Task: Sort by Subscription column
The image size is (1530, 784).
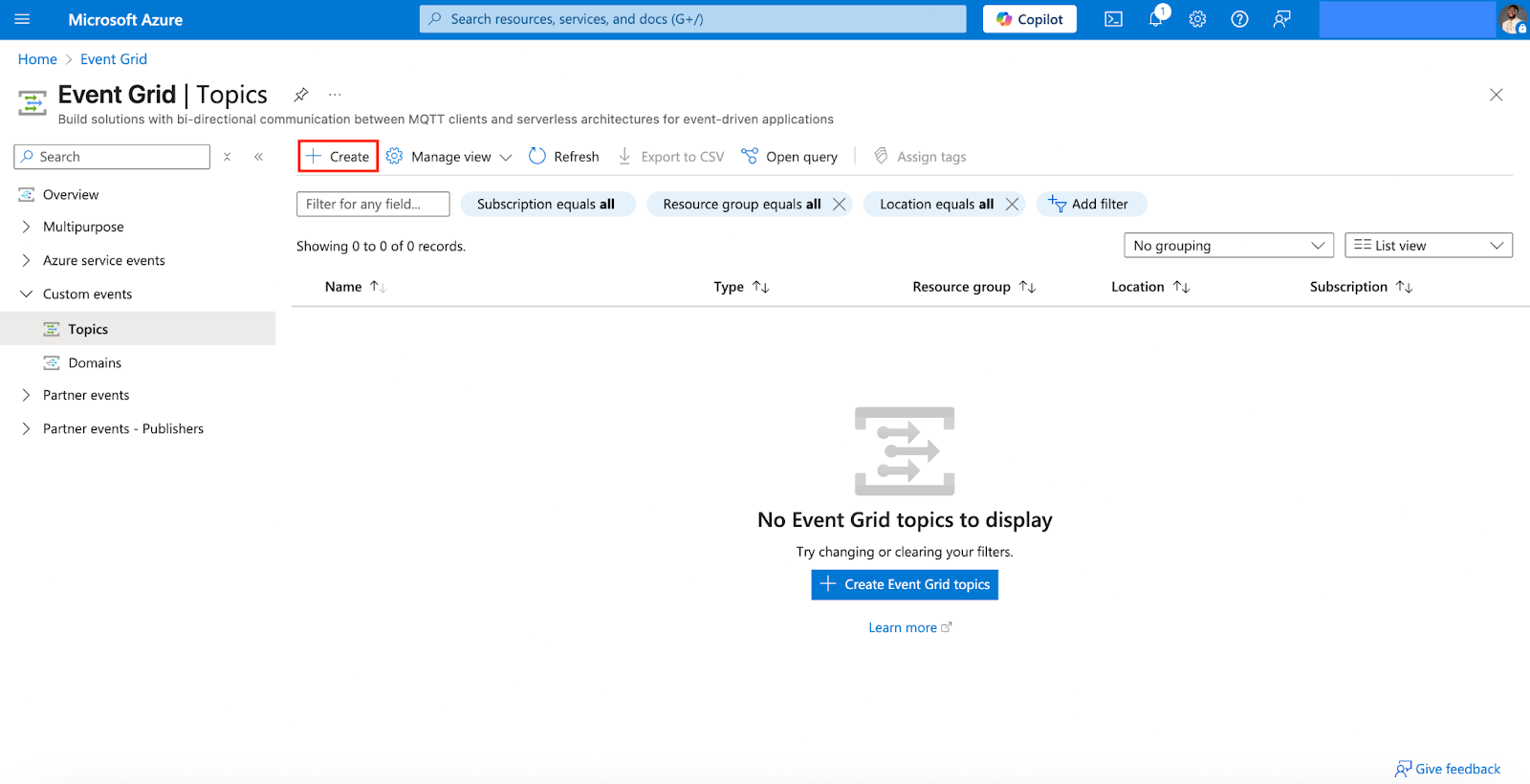Action: (x=1361, y=287)
